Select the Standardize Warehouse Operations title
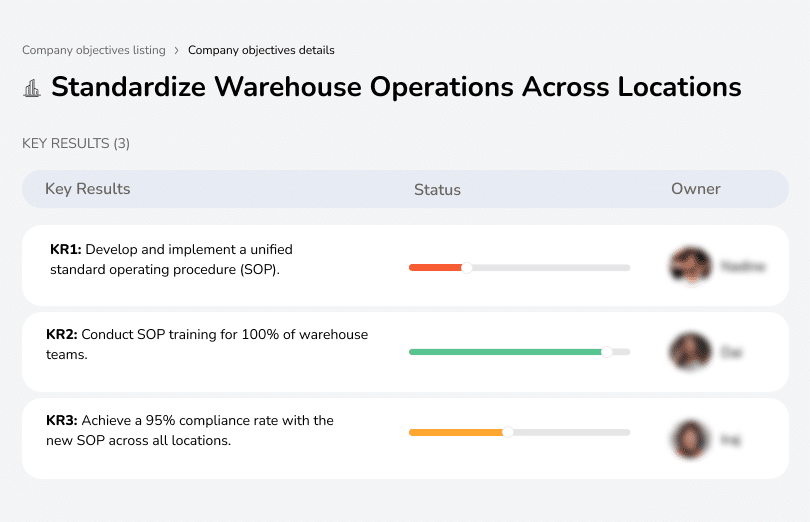This screenshot has height=522, width=810. click(x=396, y=86)
